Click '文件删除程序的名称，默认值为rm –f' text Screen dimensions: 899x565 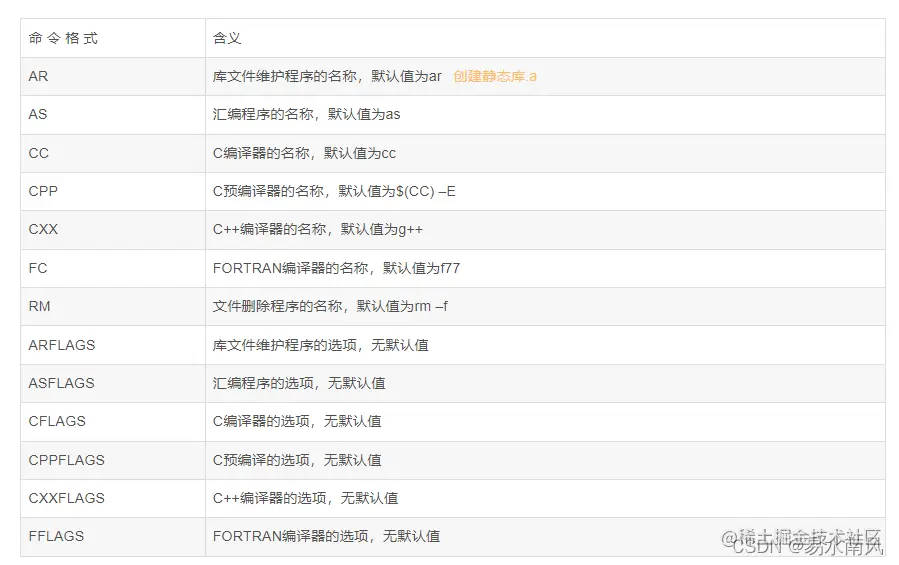(x=330, y=306)
